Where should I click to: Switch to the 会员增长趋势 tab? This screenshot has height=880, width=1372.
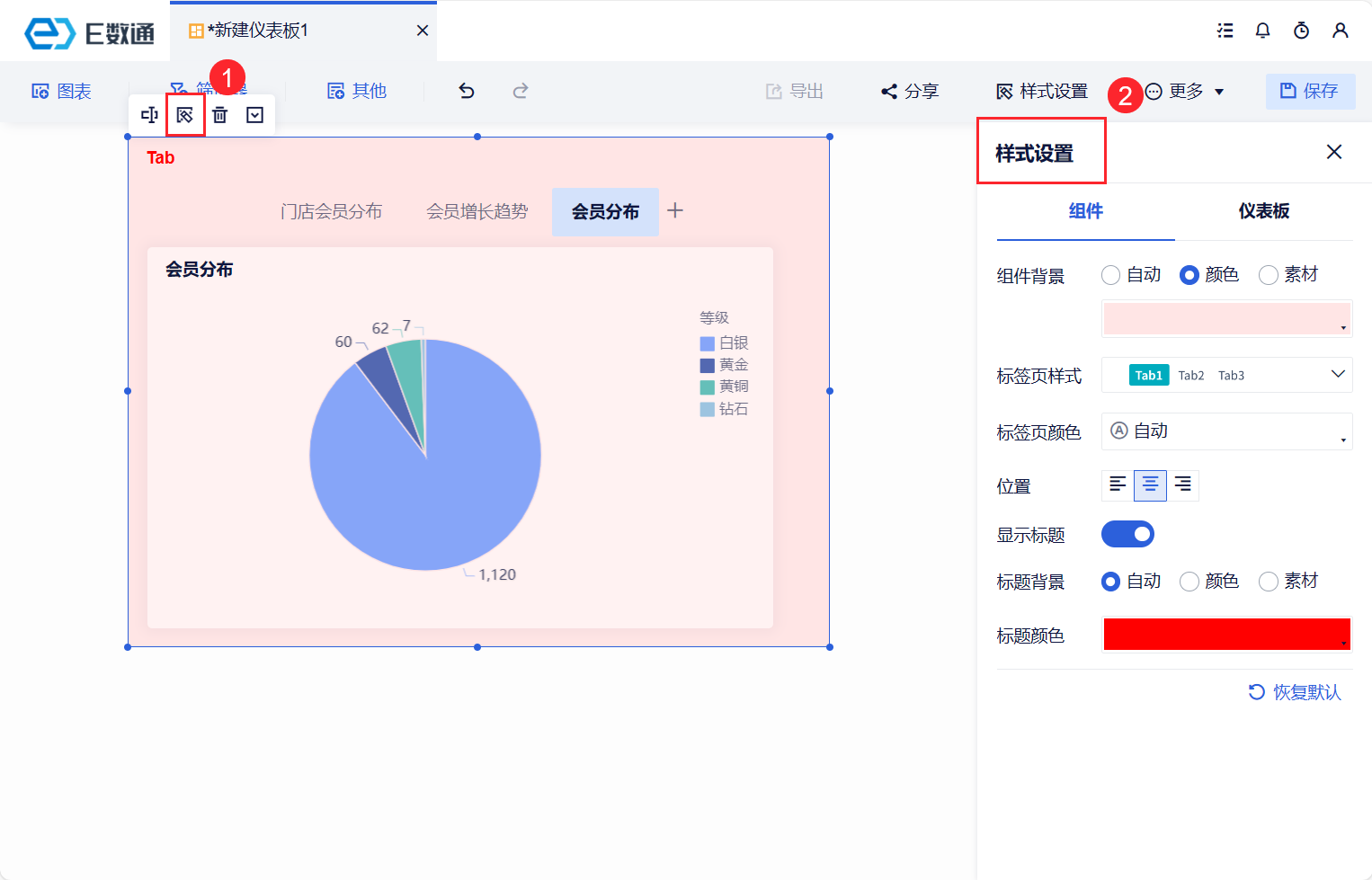coord(477,211)
